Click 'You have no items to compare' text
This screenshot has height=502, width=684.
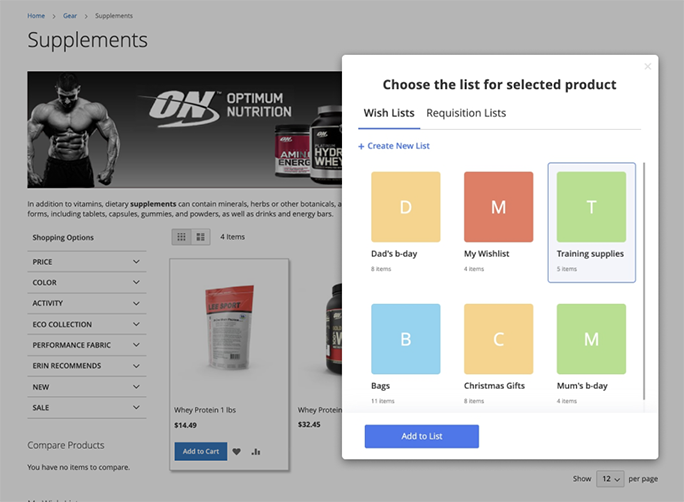click(x=79, y=467)
